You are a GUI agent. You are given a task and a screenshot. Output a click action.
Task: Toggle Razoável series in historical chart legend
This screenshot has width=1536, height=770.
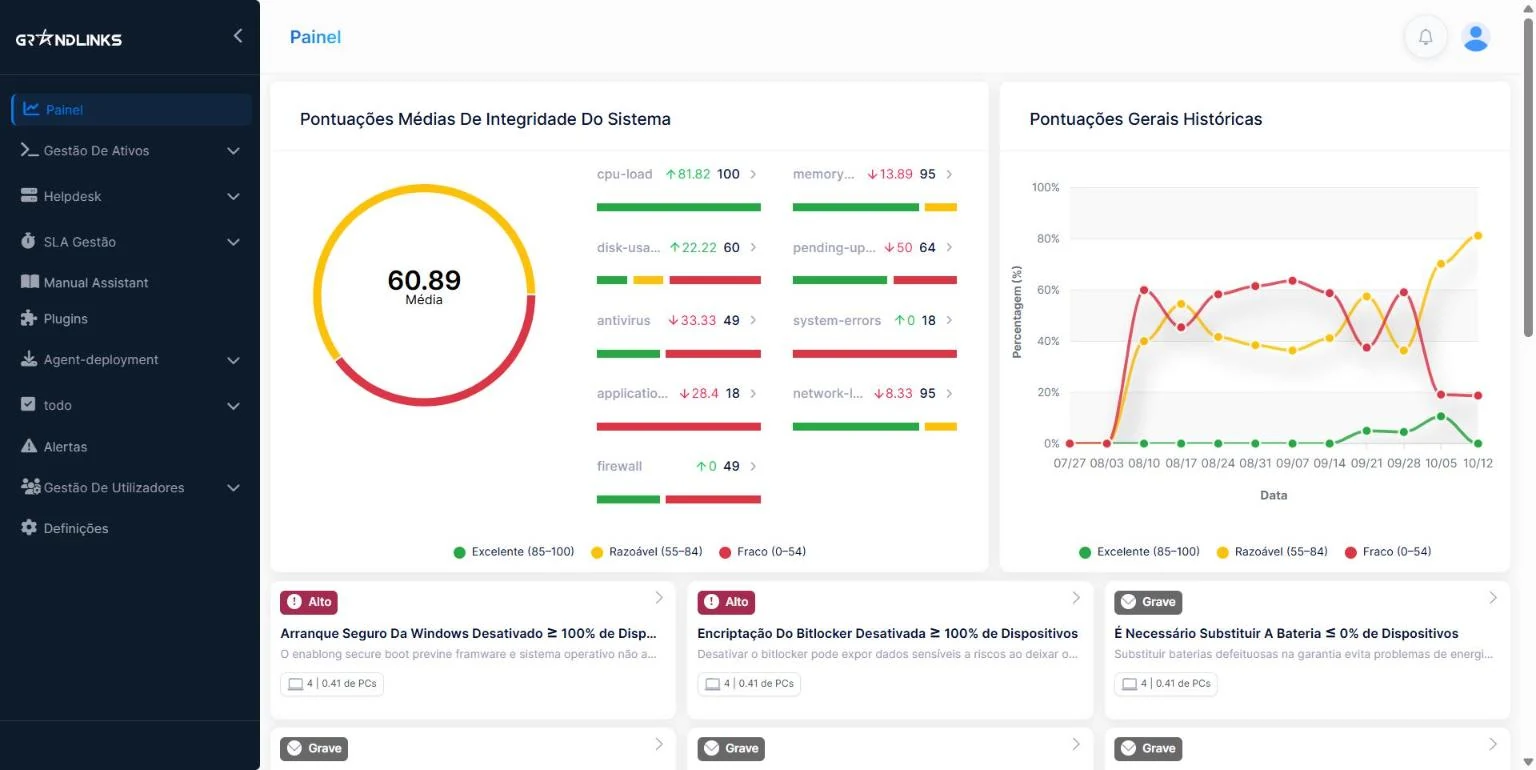point(1272,551)
